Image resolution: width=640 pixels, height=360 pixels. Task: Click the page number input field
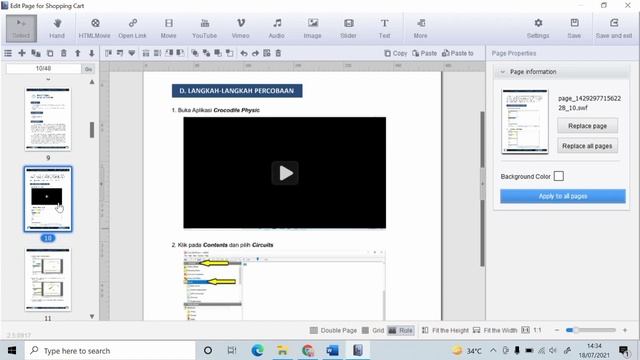pyautogui.click(x=43, y=69)
